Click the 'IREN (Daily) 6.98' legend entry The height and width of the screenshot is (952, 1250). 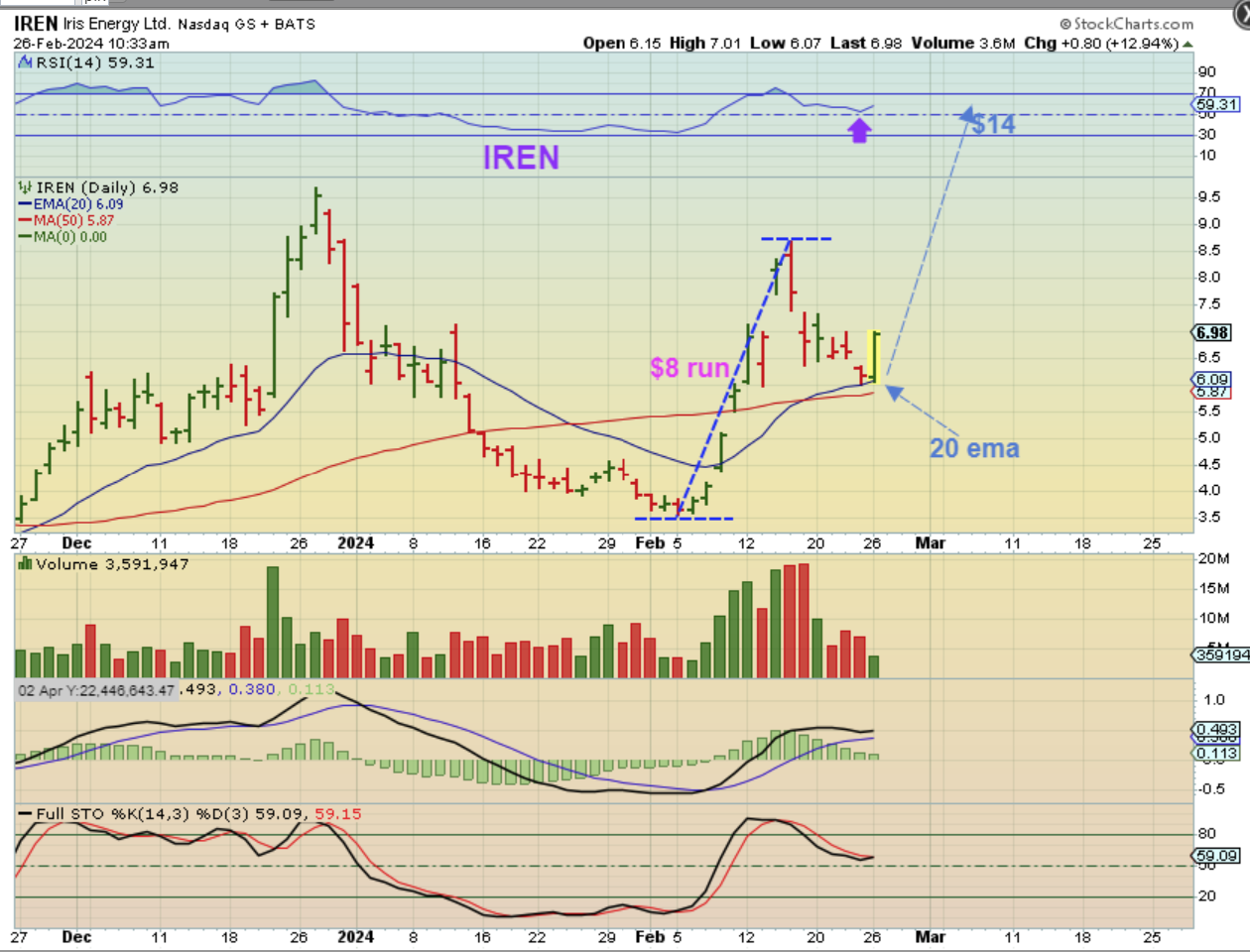pos(107,187)
